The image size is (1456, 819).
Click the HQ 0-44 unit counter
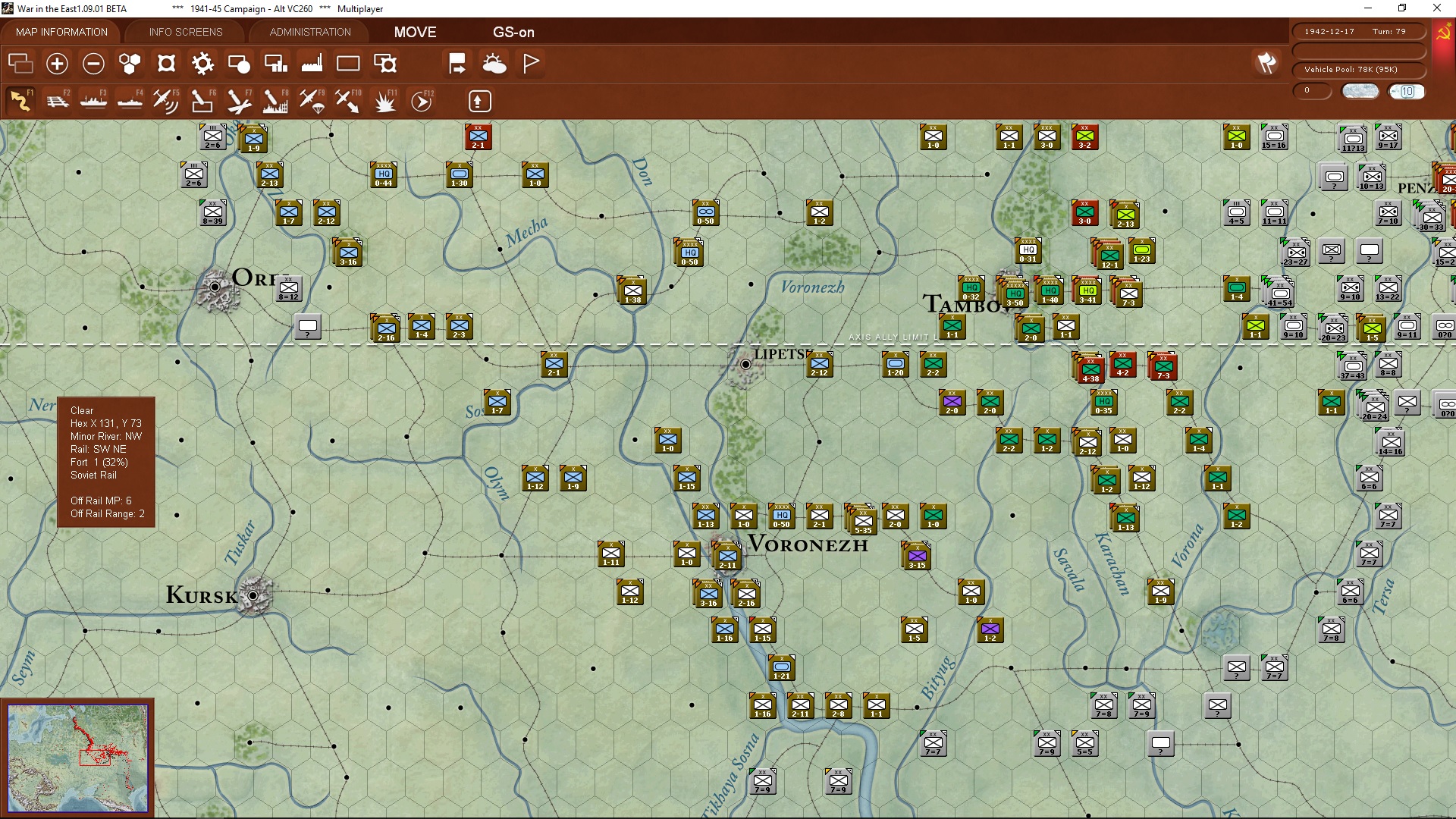click(x=384, y=175)
